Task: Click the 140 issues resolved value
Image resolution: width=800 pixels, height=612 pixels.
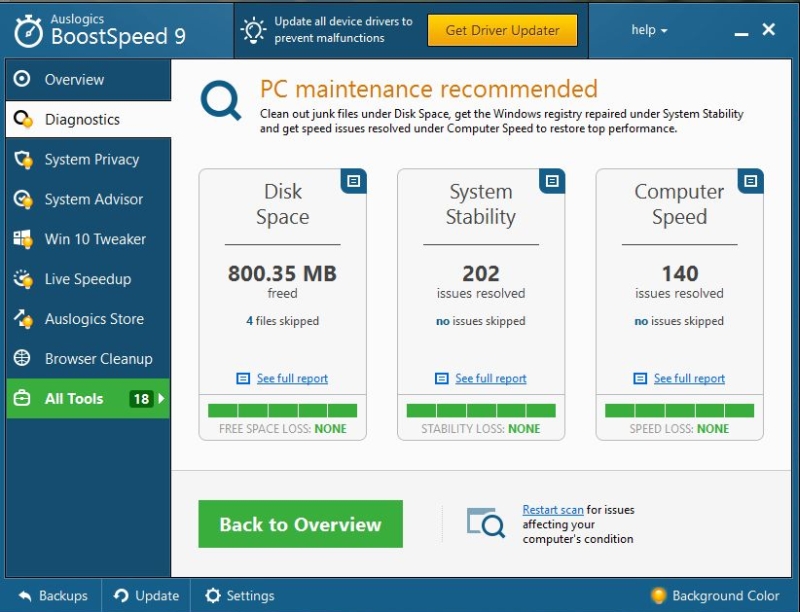Action: tap(680, 274)
